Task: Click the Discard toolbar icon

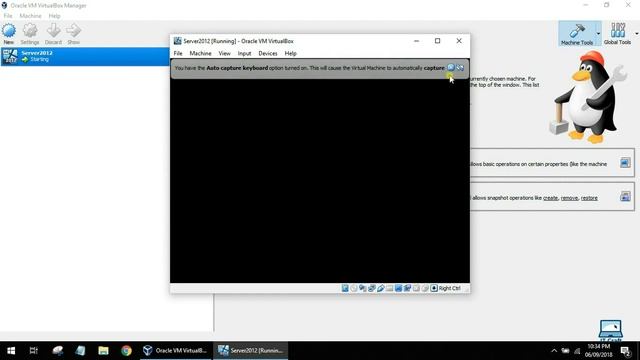Action: click(53, 34)
